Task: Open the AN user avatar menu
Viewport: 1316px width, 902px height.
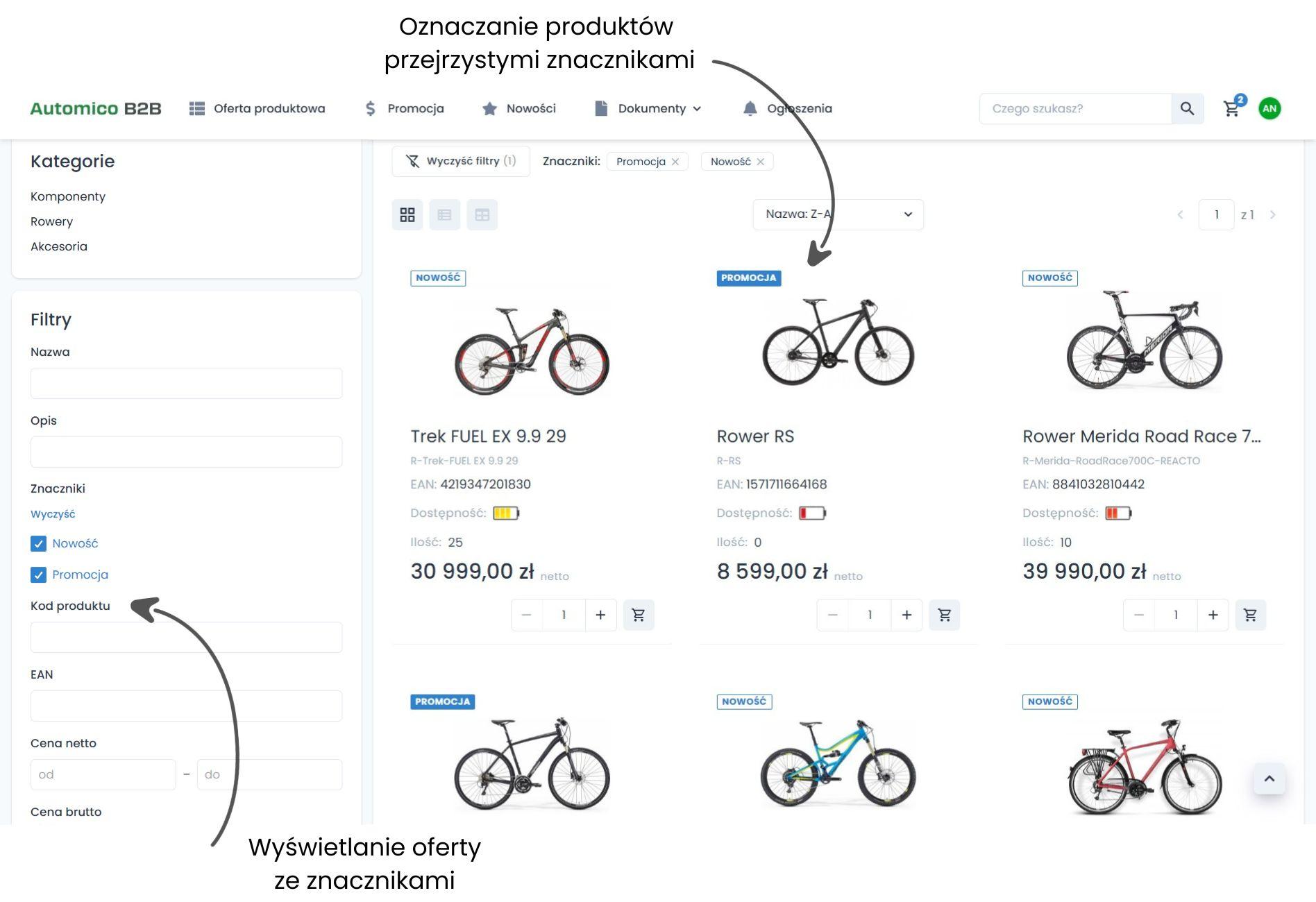Action: pos(1269,109)
